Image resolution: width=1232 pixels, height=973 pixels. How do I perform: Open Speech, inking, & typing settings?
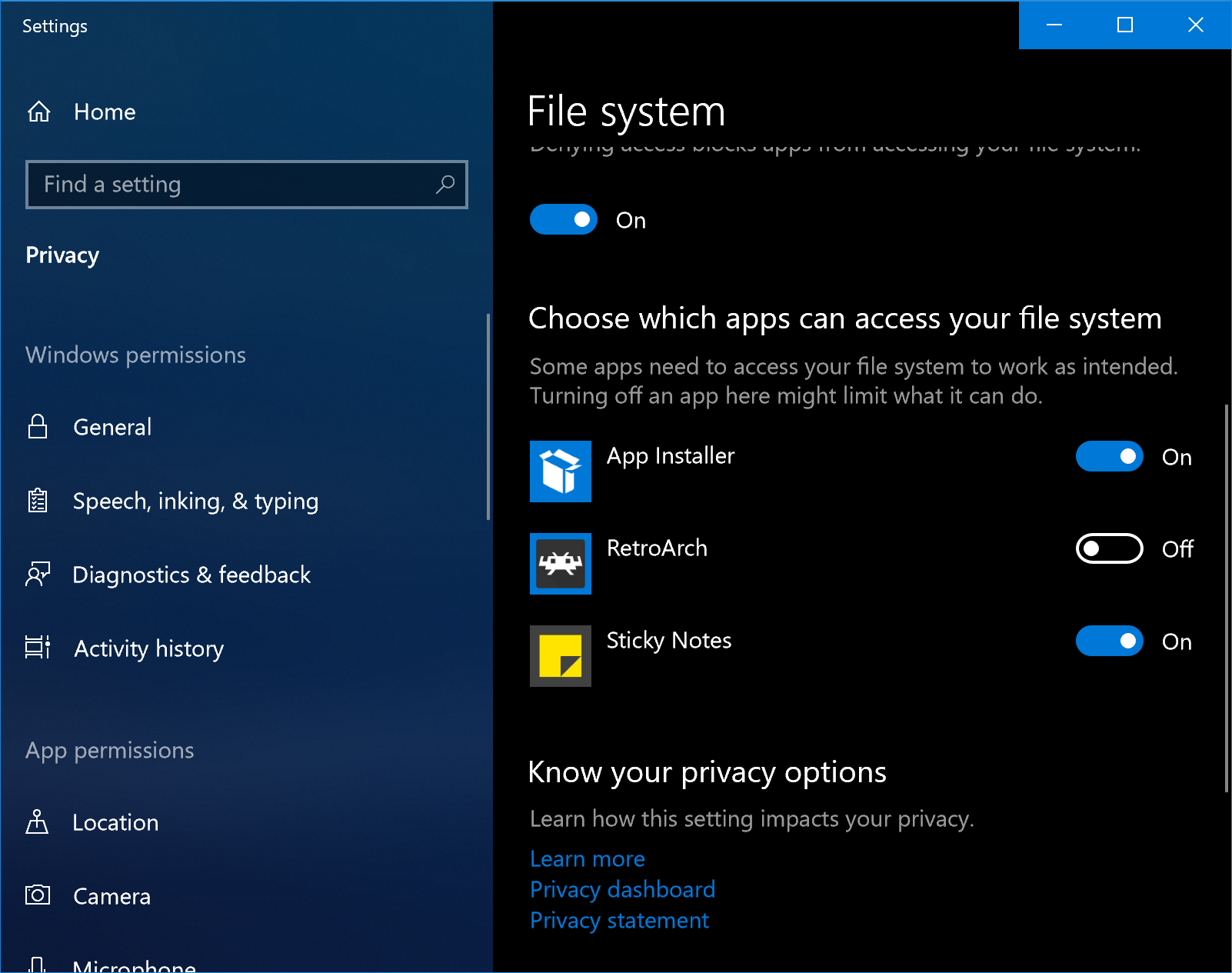(196, 501)
